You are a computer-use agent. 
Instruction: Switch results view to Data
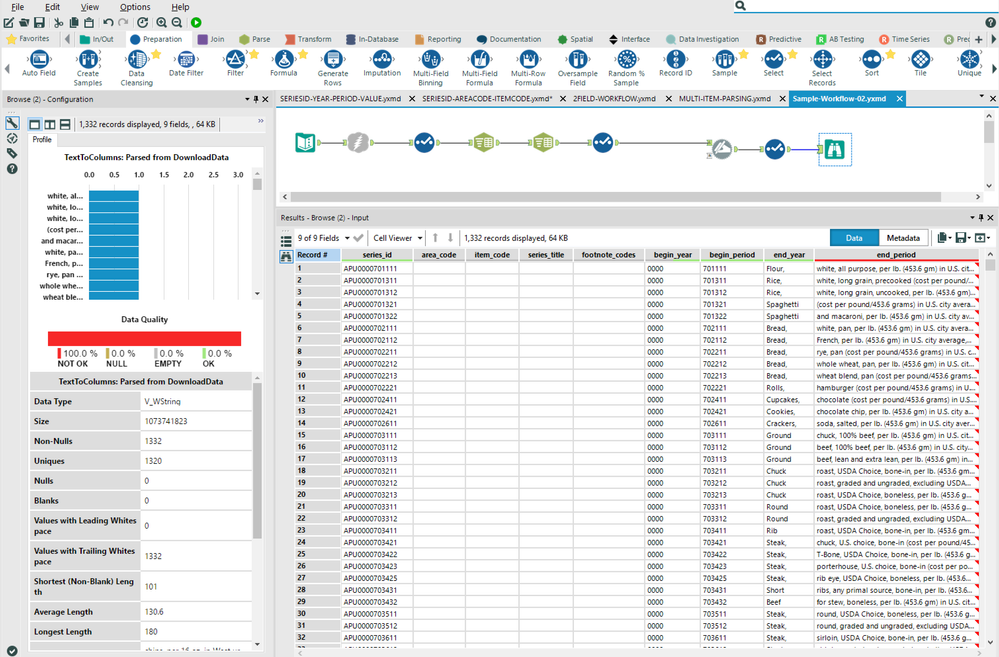point(854,238)
